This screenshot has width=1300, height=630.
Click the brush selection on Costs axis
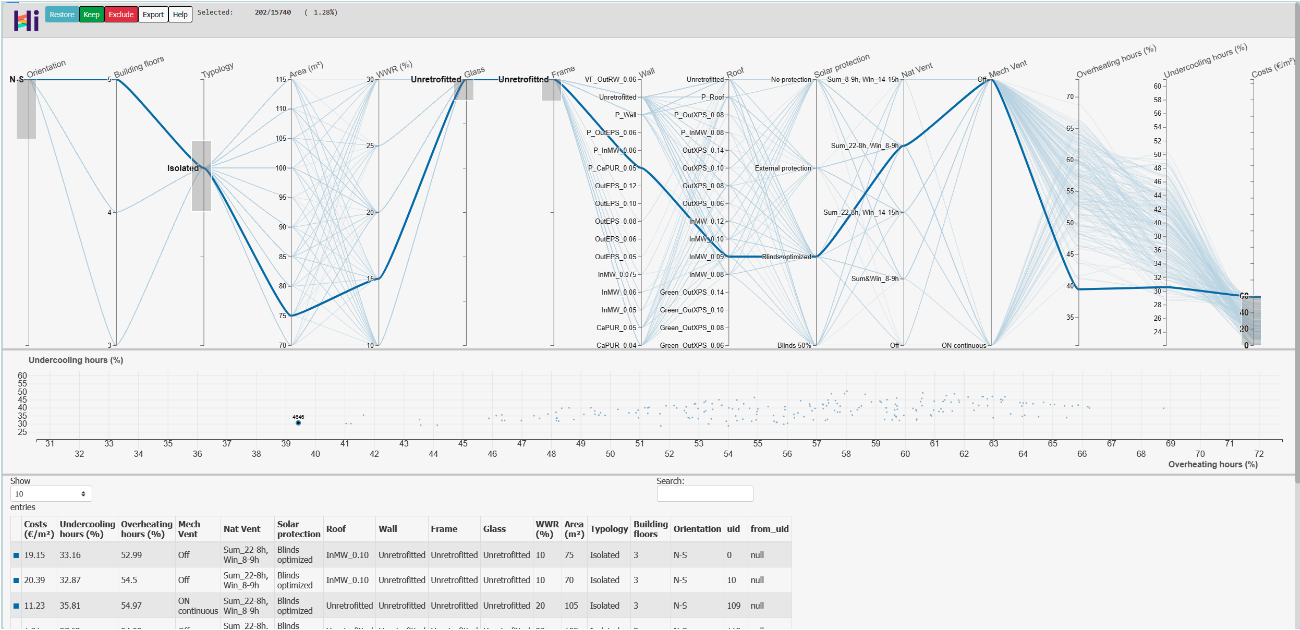click(x=1252, y=320)
